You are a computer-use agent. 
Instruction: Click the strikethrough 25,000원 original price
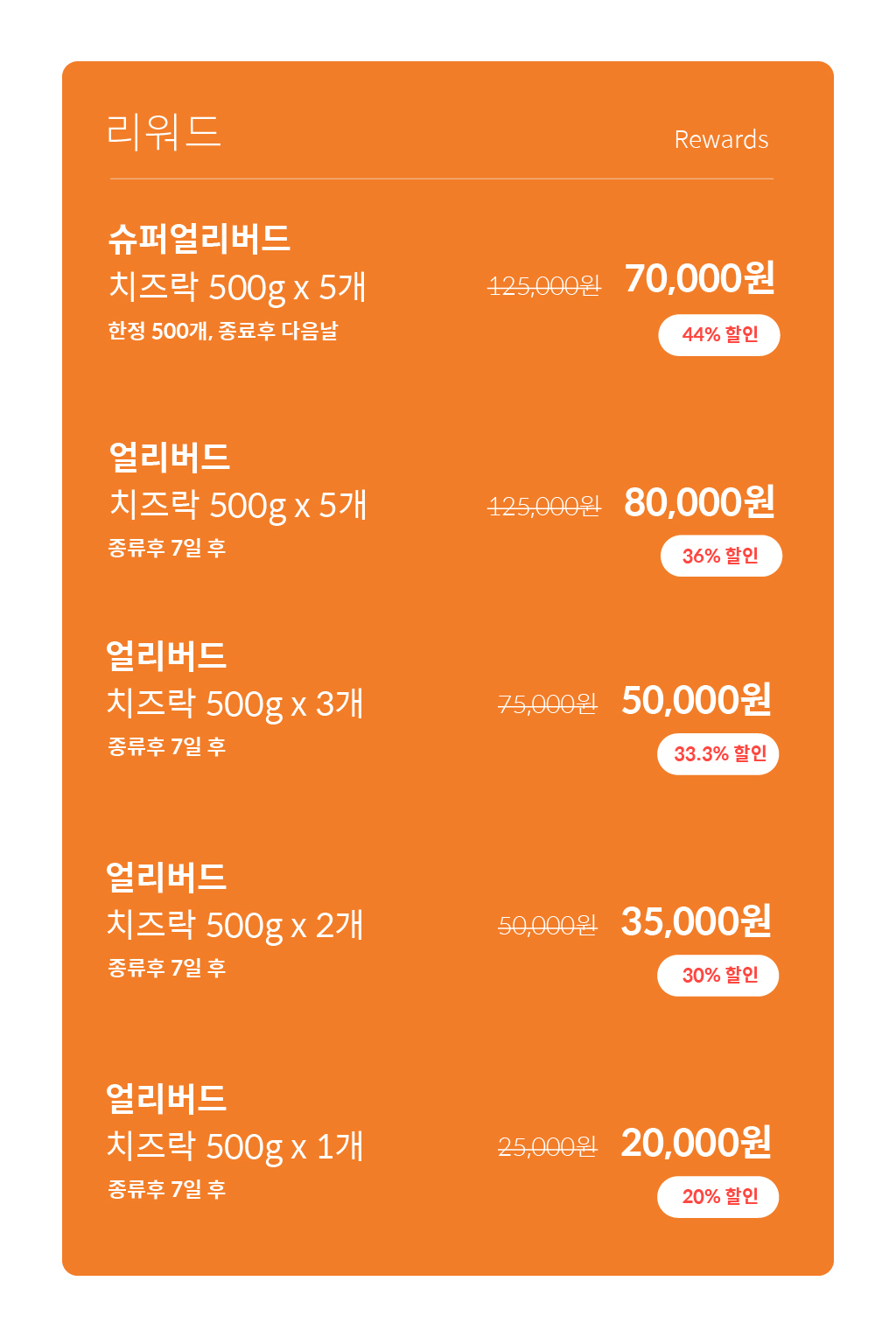pyautogui.click(x=548, y=1147)
